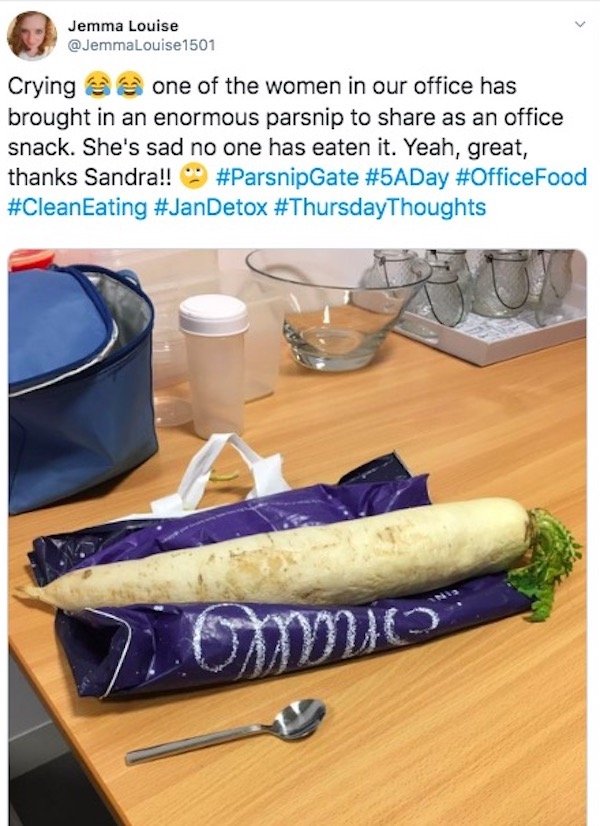The width and height of the screenshot is (600, 826).
Task: Expand the tweet options chevron
Action: click(x=579, y=24)
